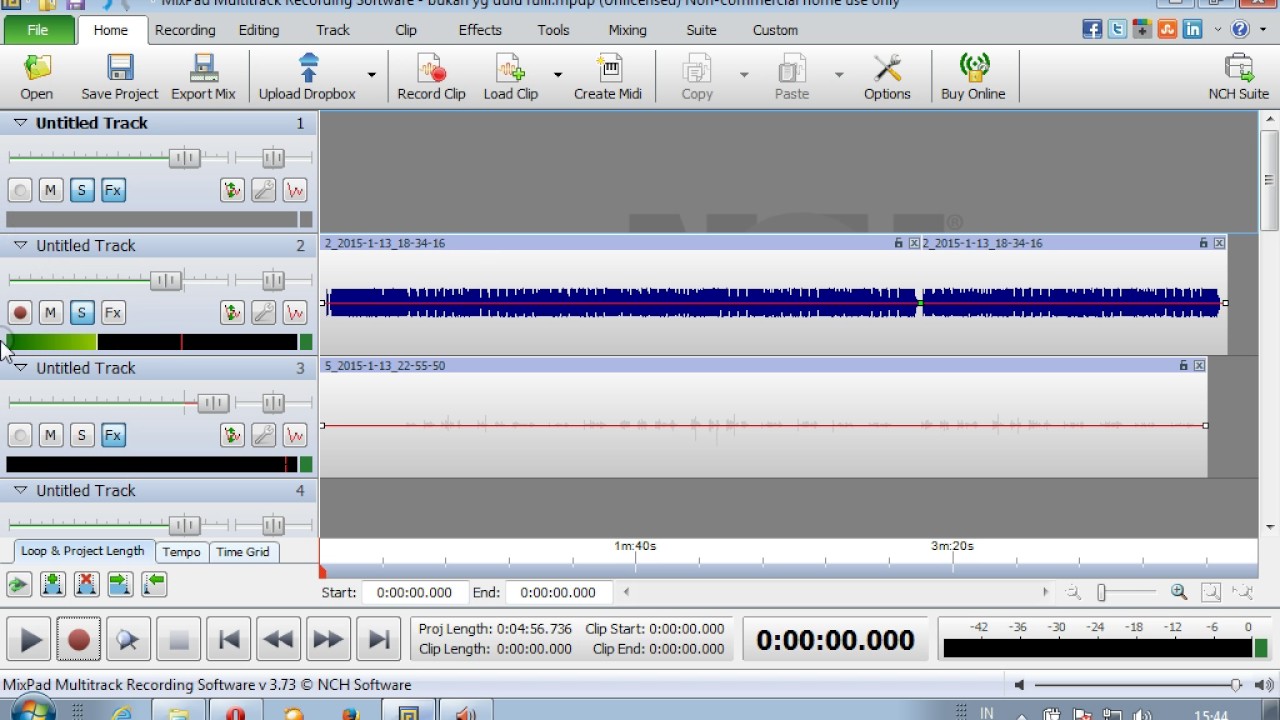Screen dimensions: 1280x720
Task: Toggle Fx on track 3
Action: click(113, 435)
